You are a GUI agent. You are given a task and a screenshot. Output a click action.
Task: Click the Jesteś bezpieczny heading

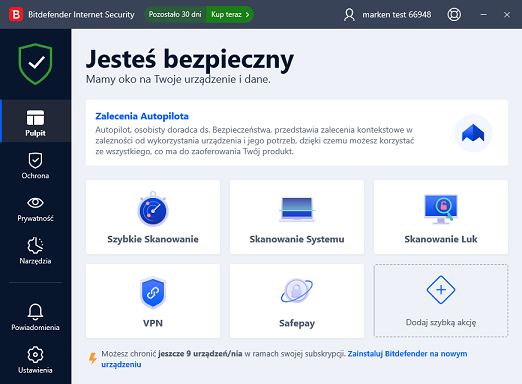point(190,60)
